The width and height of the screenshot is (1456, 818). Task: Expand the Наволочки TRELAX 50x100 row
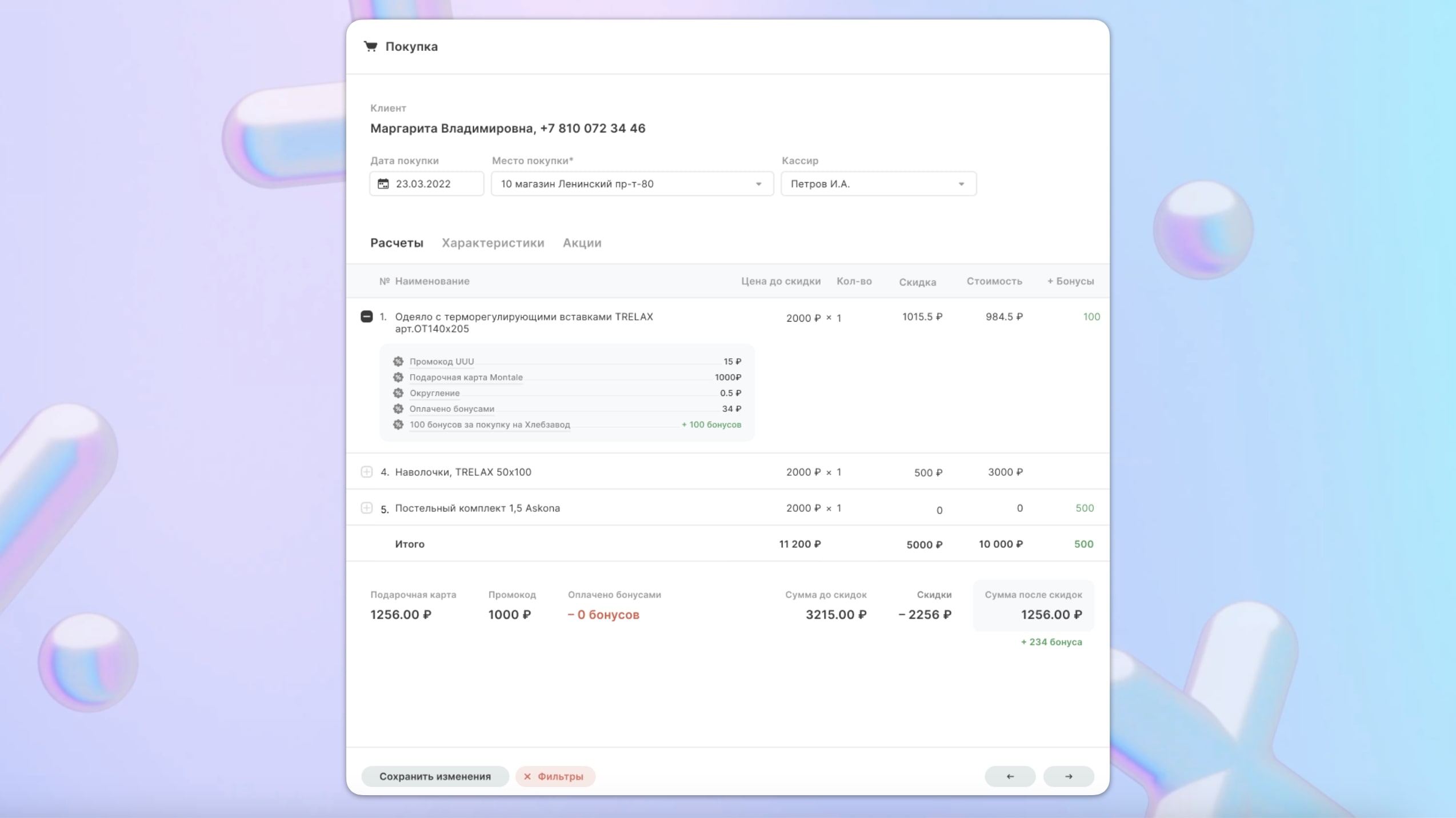(x=367, y=472)
